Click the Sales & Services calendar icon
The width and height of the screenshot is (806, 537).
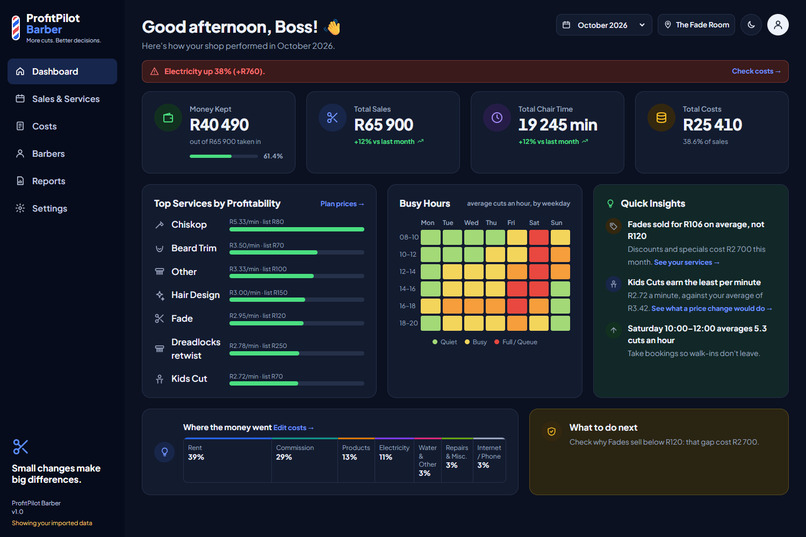click(20, 99)
